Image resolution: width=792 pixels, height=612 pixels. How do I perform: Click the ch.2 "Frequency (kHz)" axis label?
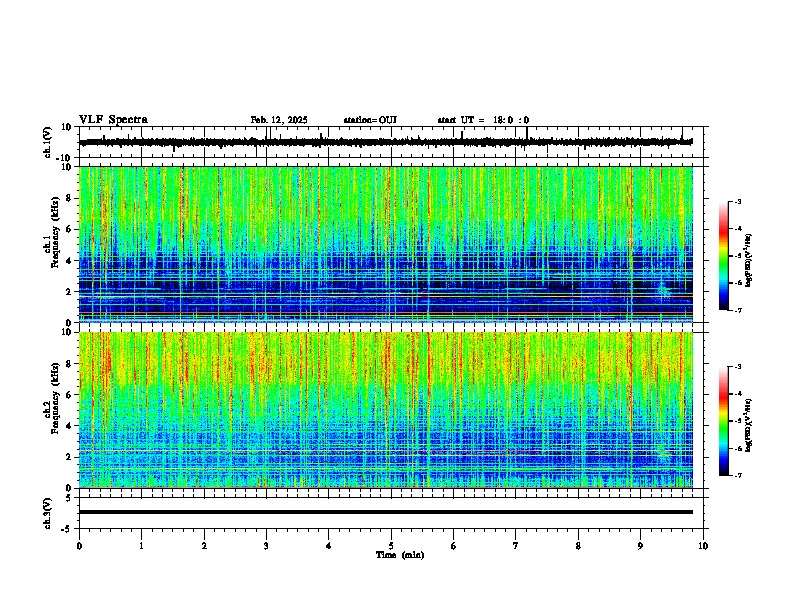[55, 398]
